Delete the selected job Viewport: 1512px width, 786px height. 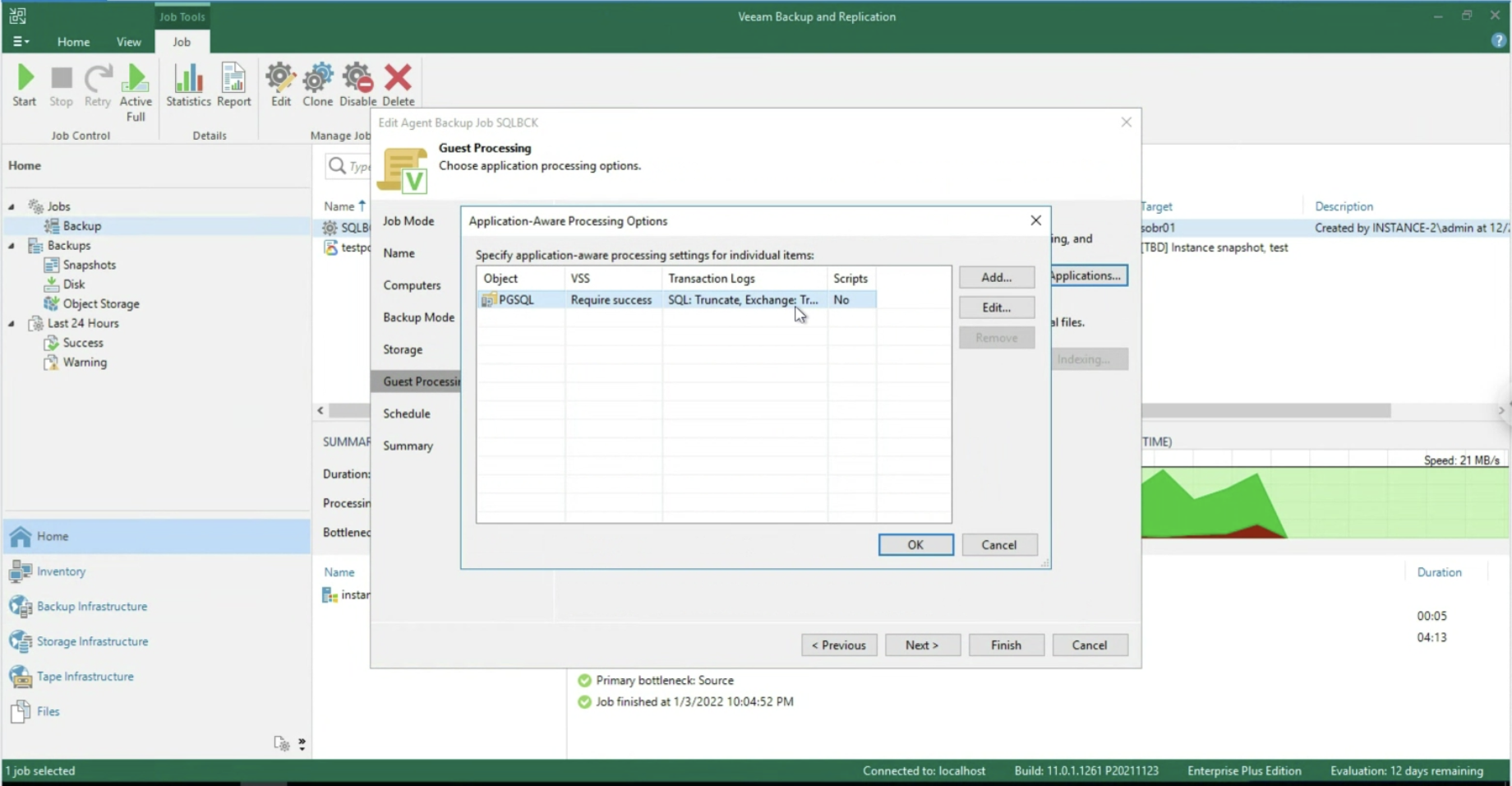click(398, 86)
